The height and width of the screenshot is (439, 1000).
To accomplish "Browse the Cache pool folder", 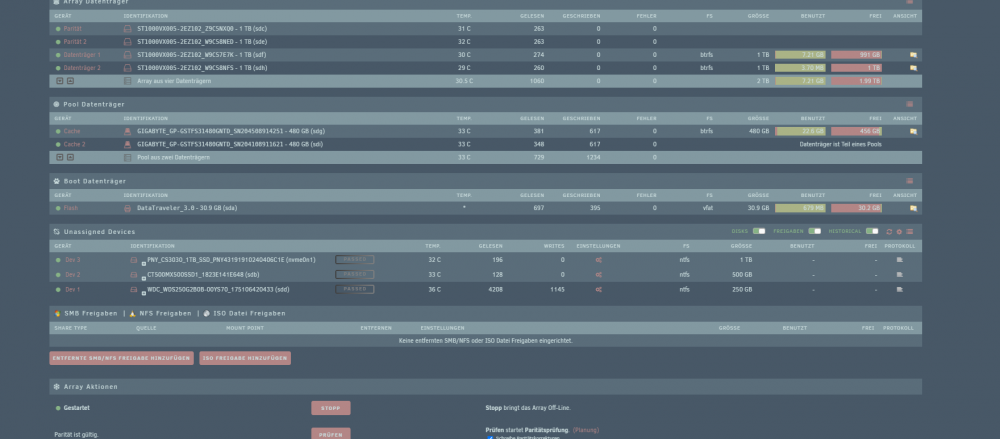I will [913, 131].
